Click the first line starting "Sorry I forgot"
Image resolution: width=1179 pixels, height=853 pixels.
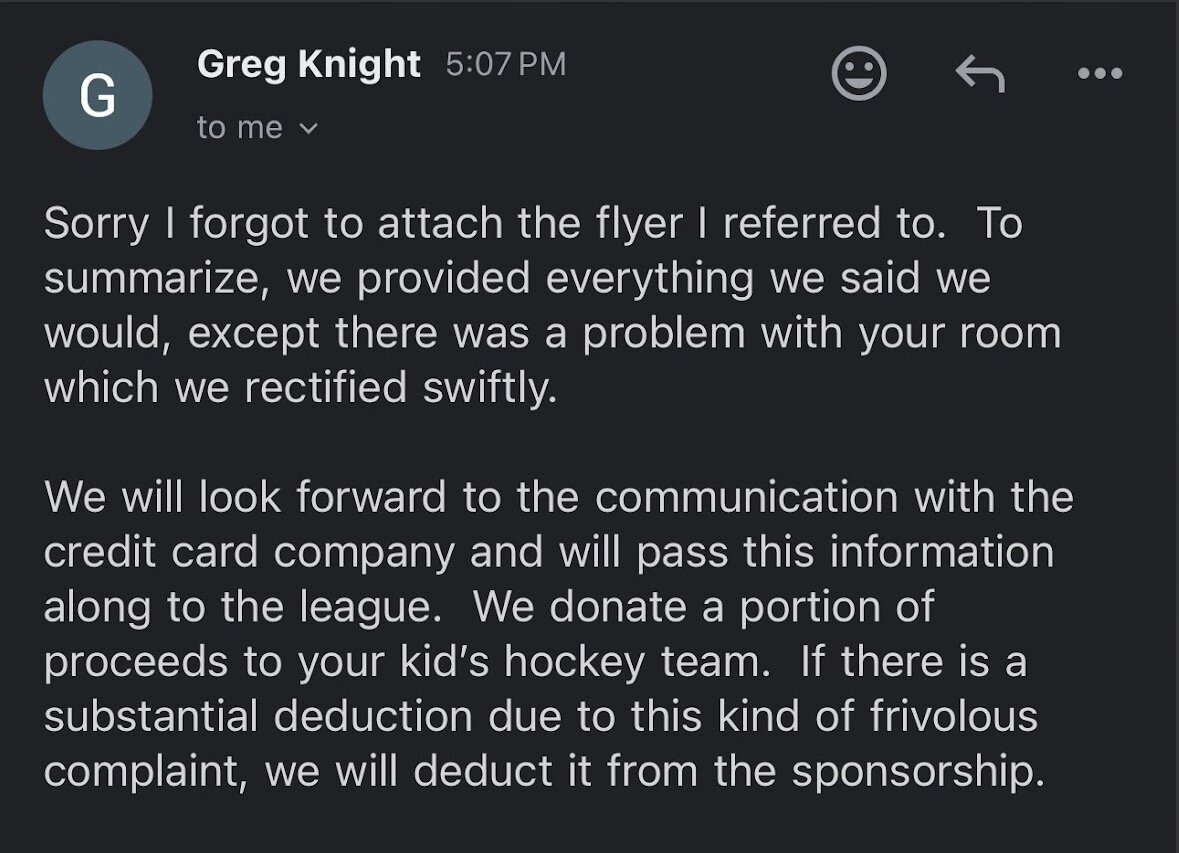click(532, 223)
